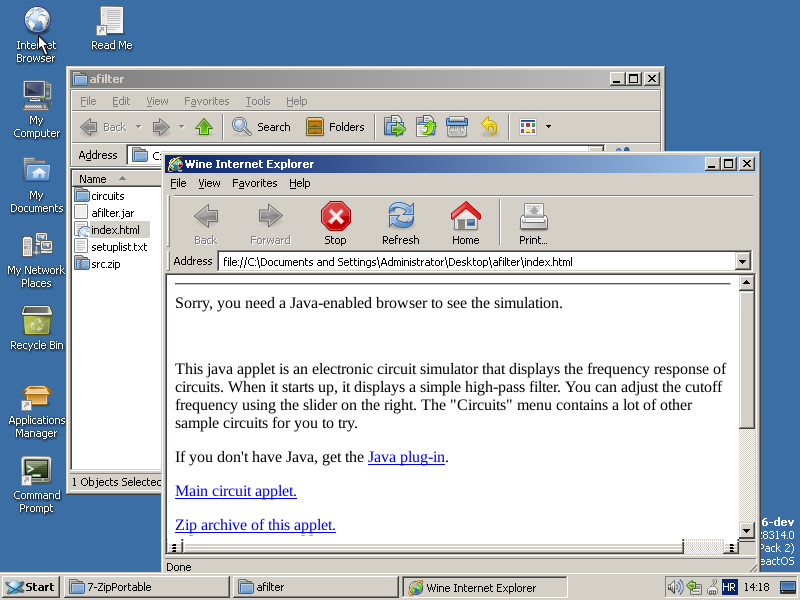
Task: Open the Edit menu in the afilter window
Action: click(x=121, y=101)
